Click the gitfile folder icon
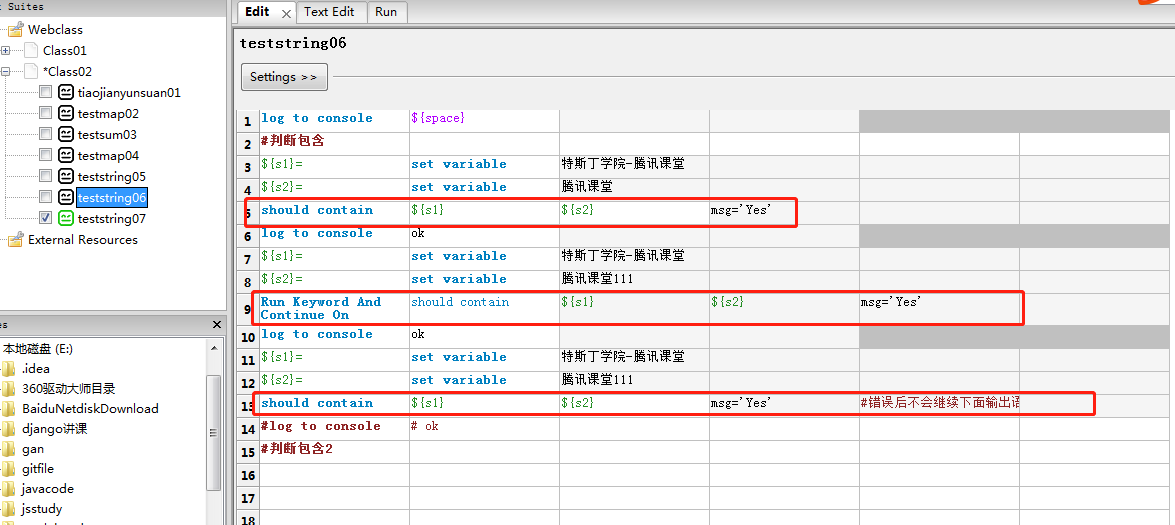This screenshot has width=1175, height=525. pos(8,469)
